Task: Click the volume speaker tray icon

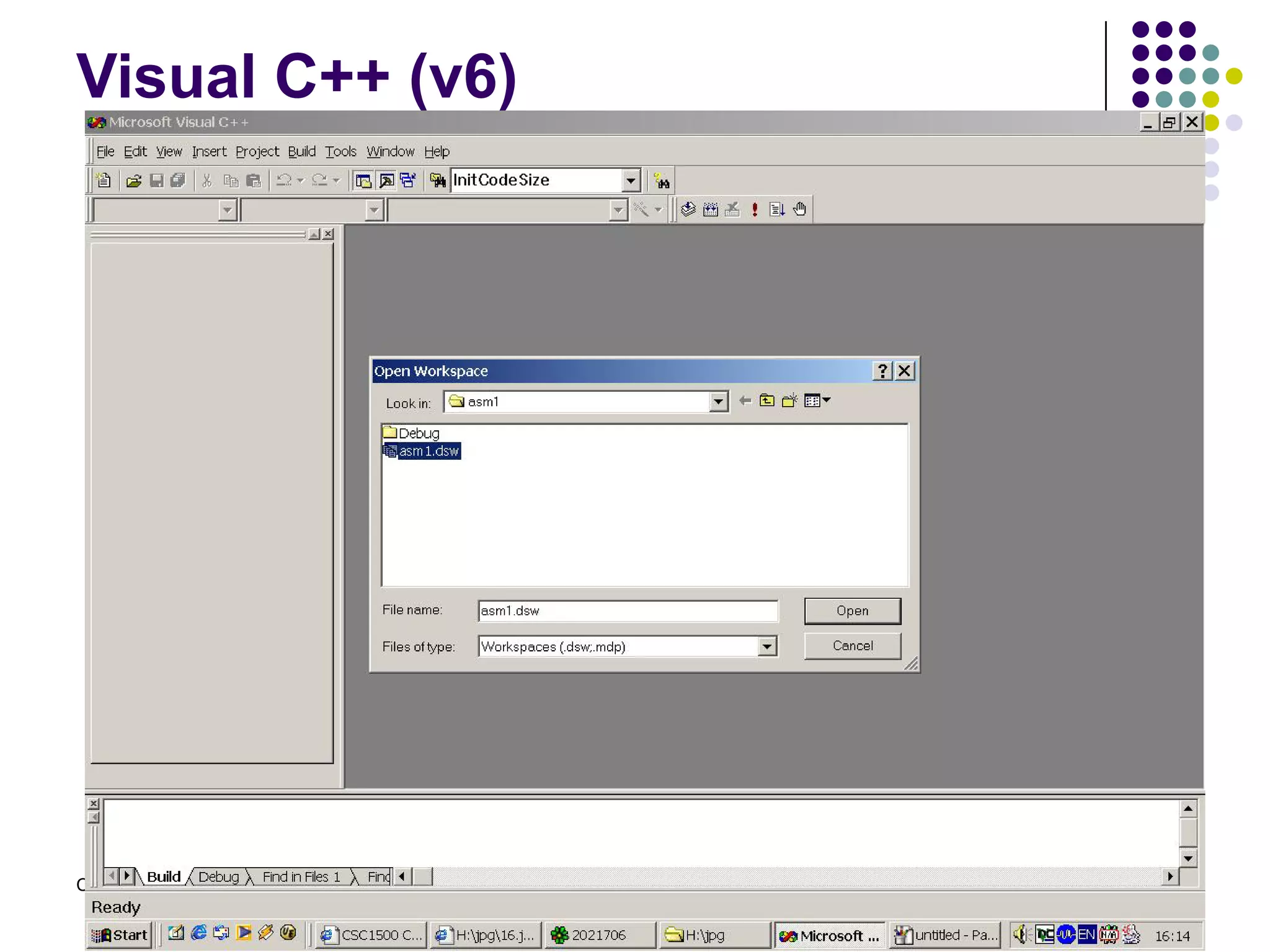Action: (1020, 933)
